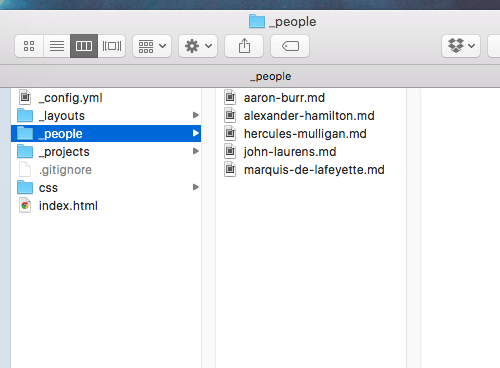Screen dimensions: 500x368
Task: Select aaron-burr.md file
Action: click(x=311, y=97)
